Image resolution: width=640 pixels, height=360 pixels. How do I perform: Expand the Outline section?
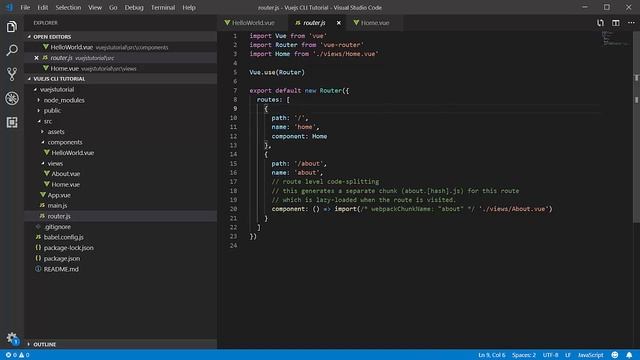click(x=121, y=344)
